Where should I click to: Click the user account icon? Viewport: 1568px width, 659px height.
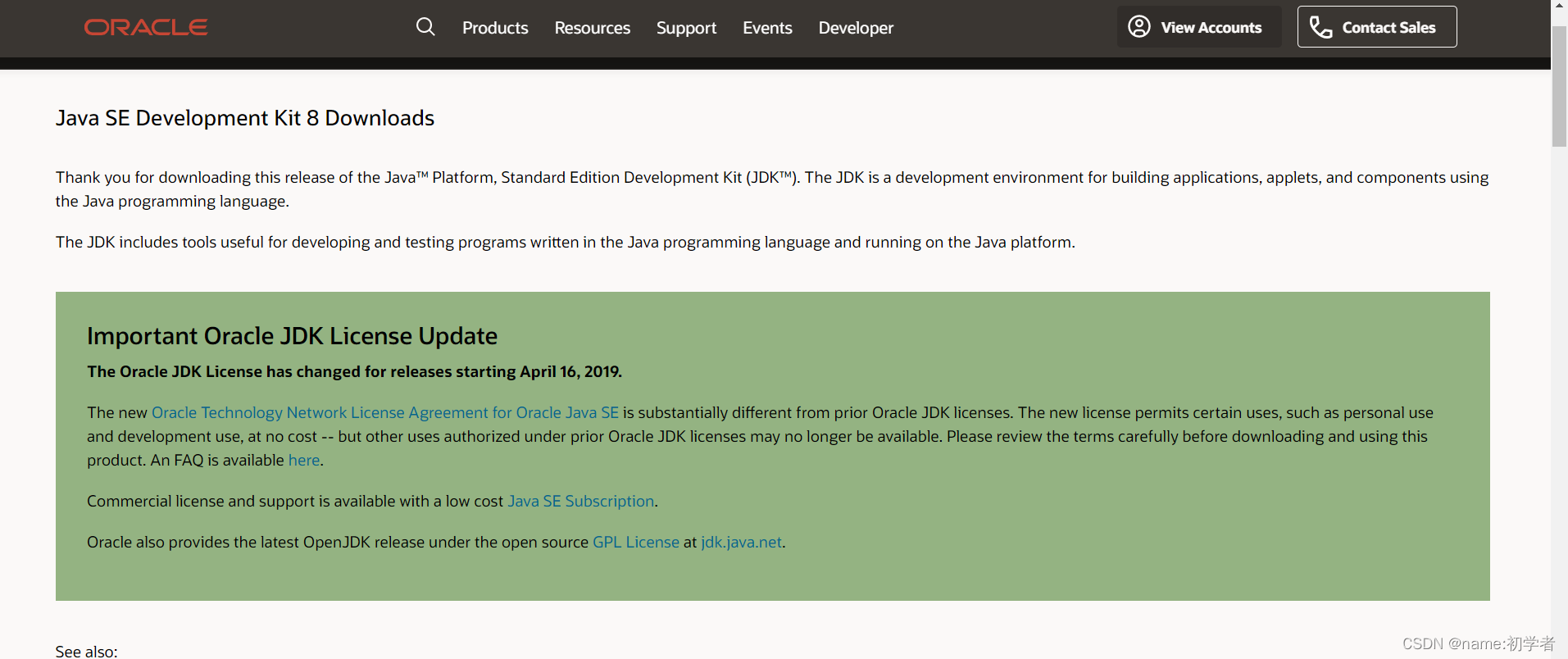coord(1139,27)
